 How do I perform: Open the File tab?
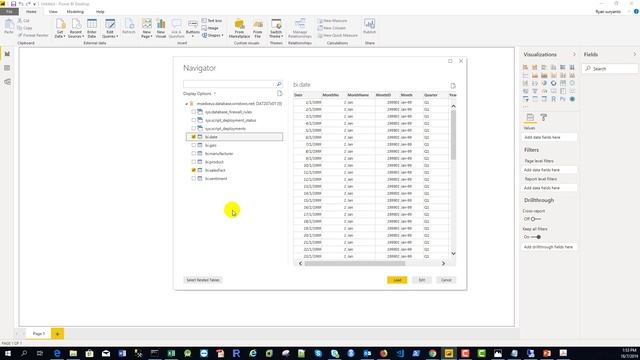click(9, 11)
